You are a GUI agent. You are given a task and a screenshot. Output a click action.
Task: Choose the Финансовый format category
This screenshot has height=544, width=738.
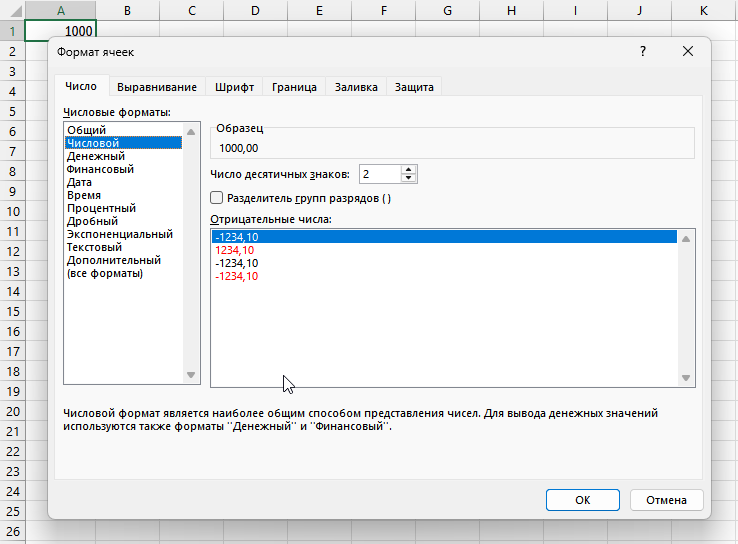click(x=101, y=169)
